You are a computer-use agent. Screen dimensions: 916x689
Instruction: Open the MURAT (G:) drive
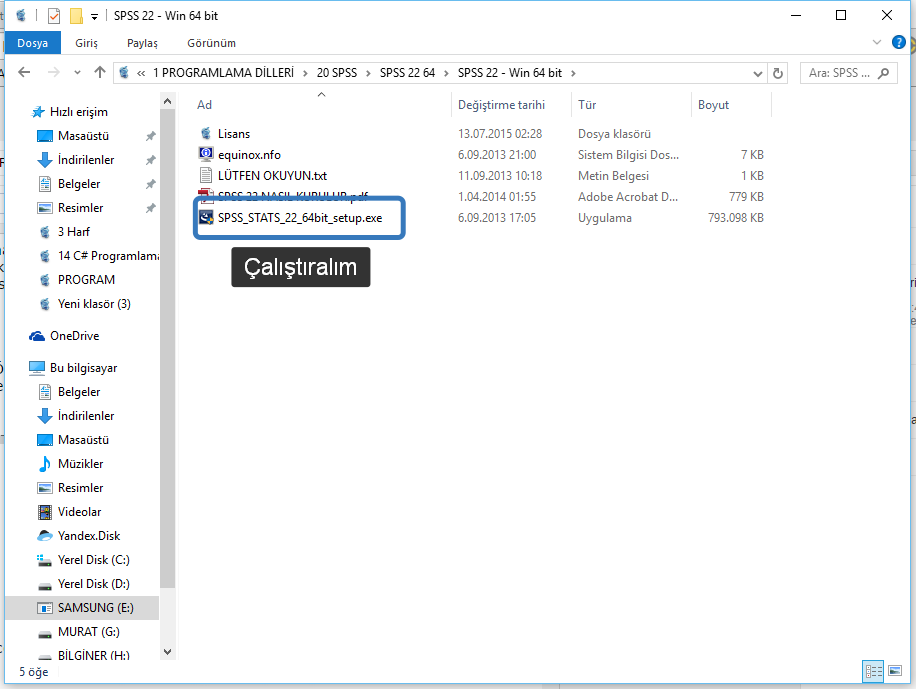pyautogui.click(x=88, y=632)
